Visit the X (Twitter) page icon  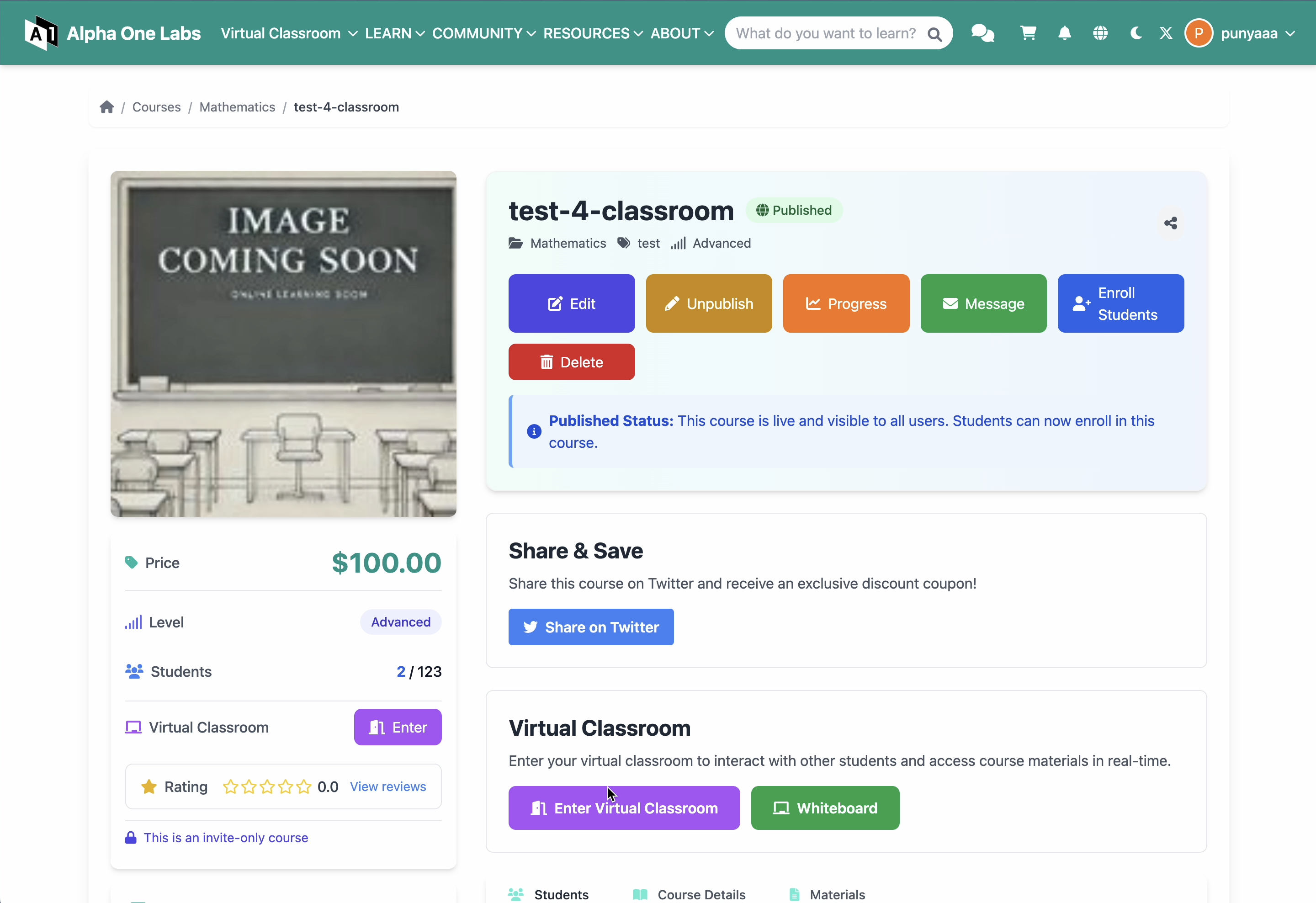[x=1166, y=33]
